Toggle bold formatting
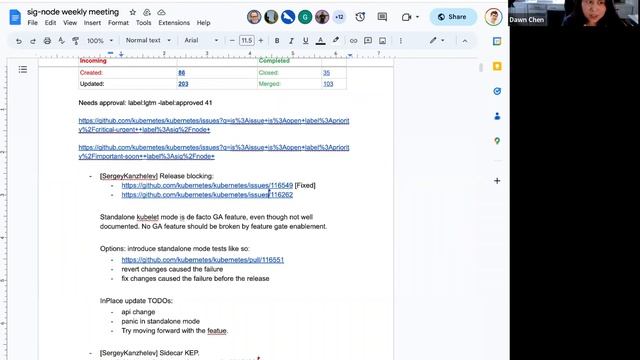 click(x=277, y=41)
